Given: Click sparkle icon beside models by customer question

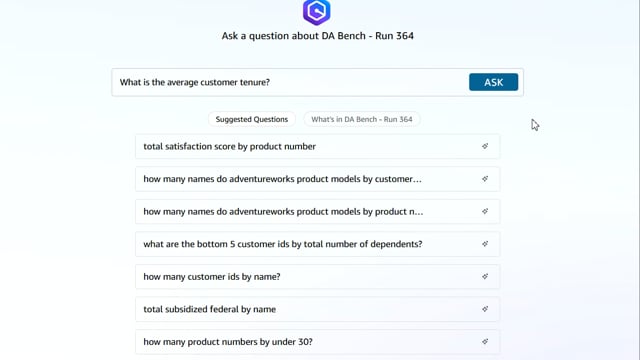Looking at the screenshot, I should (485, 179).
